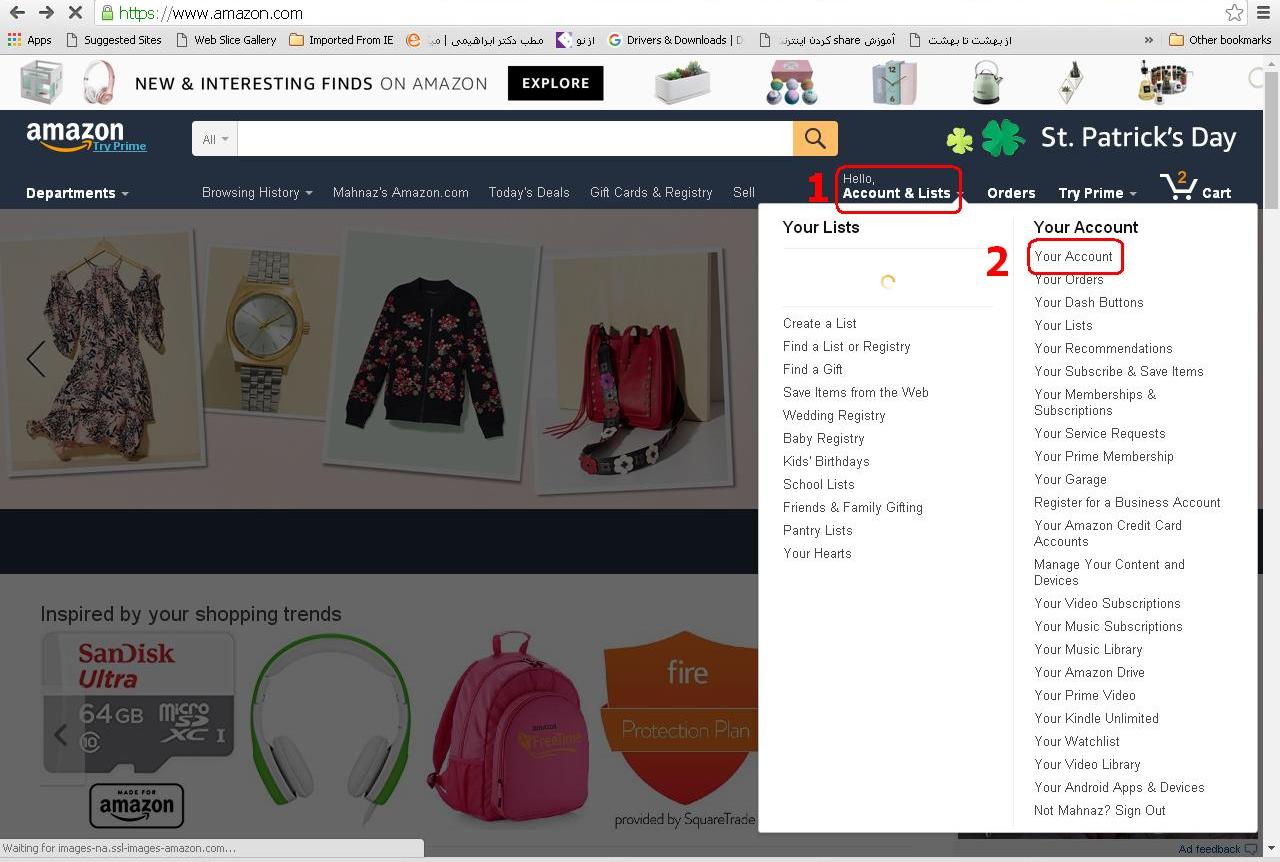Click inside the Amazon search field
The image size is (1280, 862).
(x=515, y=139)
